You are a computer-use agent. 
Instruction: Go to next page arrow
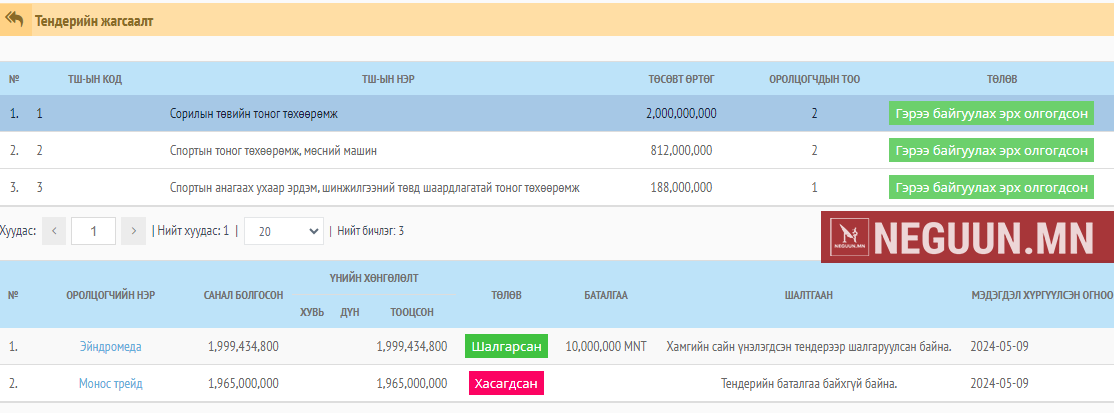coord(133,231)
